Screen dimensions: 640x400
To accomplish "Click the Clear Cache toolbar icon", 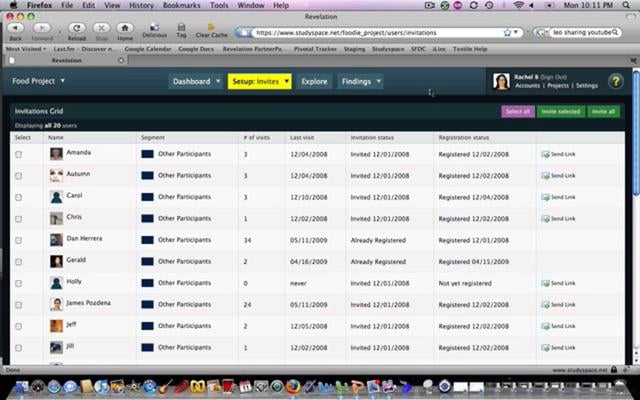I will pos(211,27).
